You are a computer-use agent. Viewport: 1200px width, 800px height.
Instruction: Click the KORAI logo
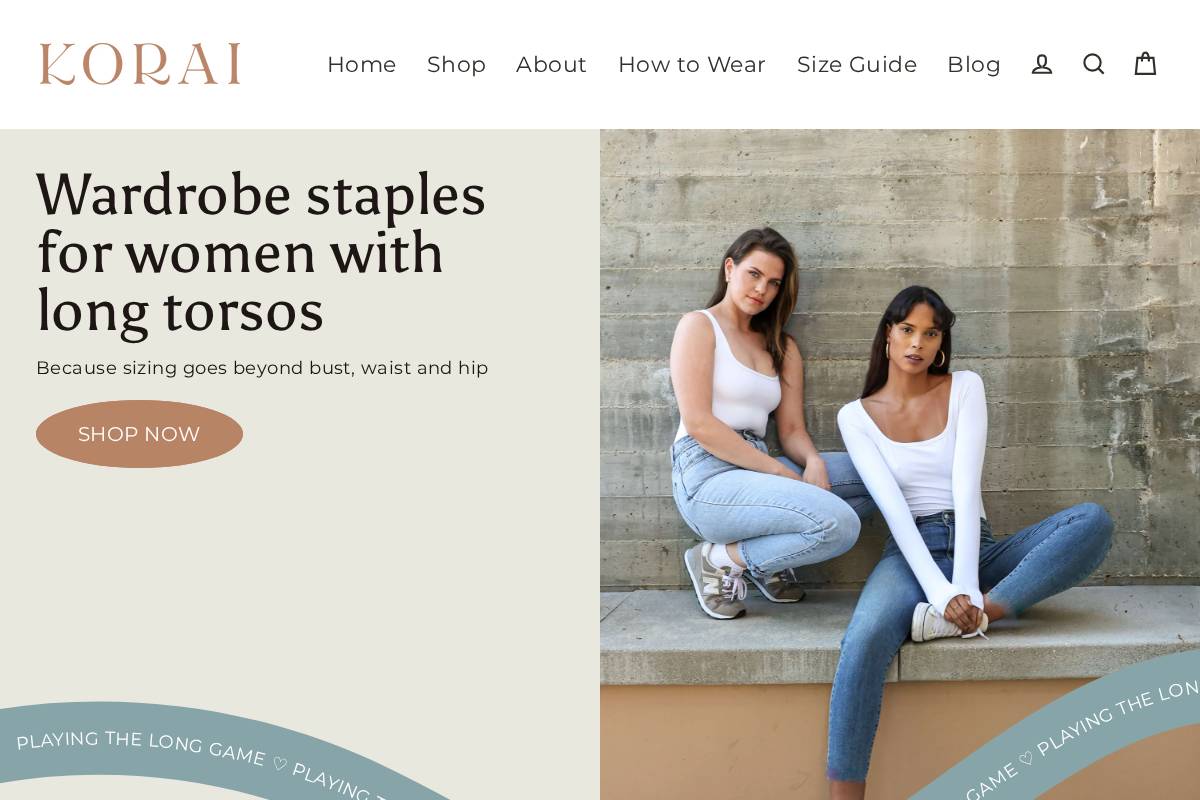coord(140,64)
